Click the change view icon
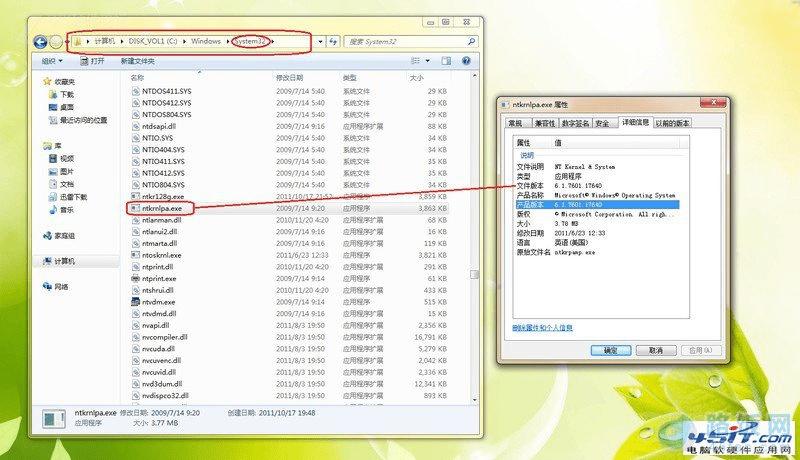 [416, 61]
